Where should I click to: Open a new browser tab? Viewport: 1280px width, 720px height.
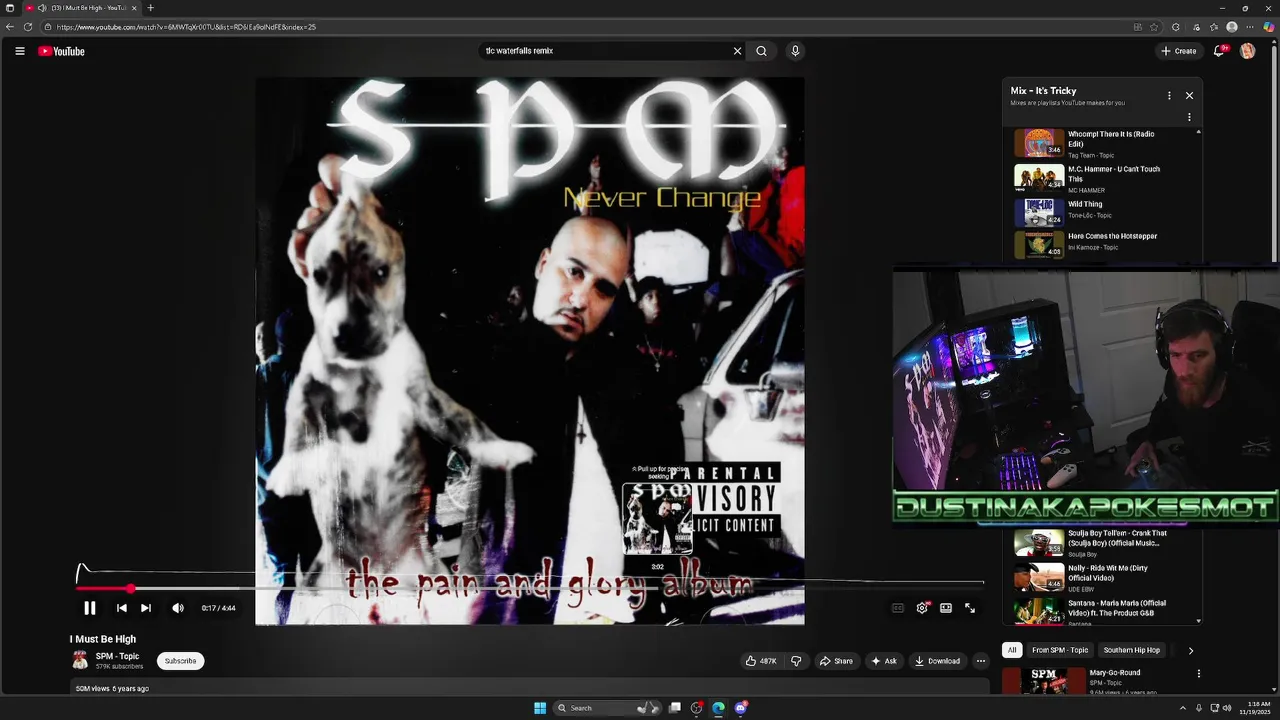150,8
